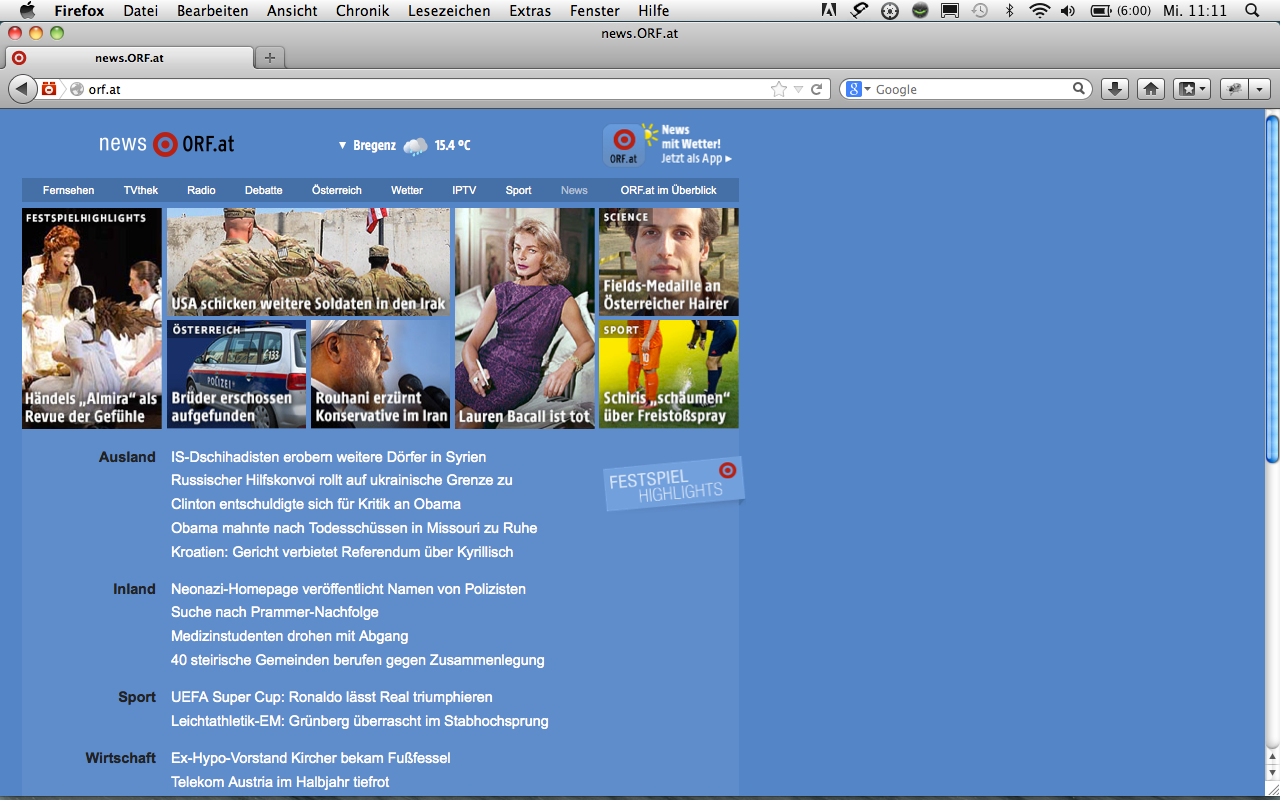
Task: Open Lauren Bacall ist tot image story
Action: pos(525,318)
